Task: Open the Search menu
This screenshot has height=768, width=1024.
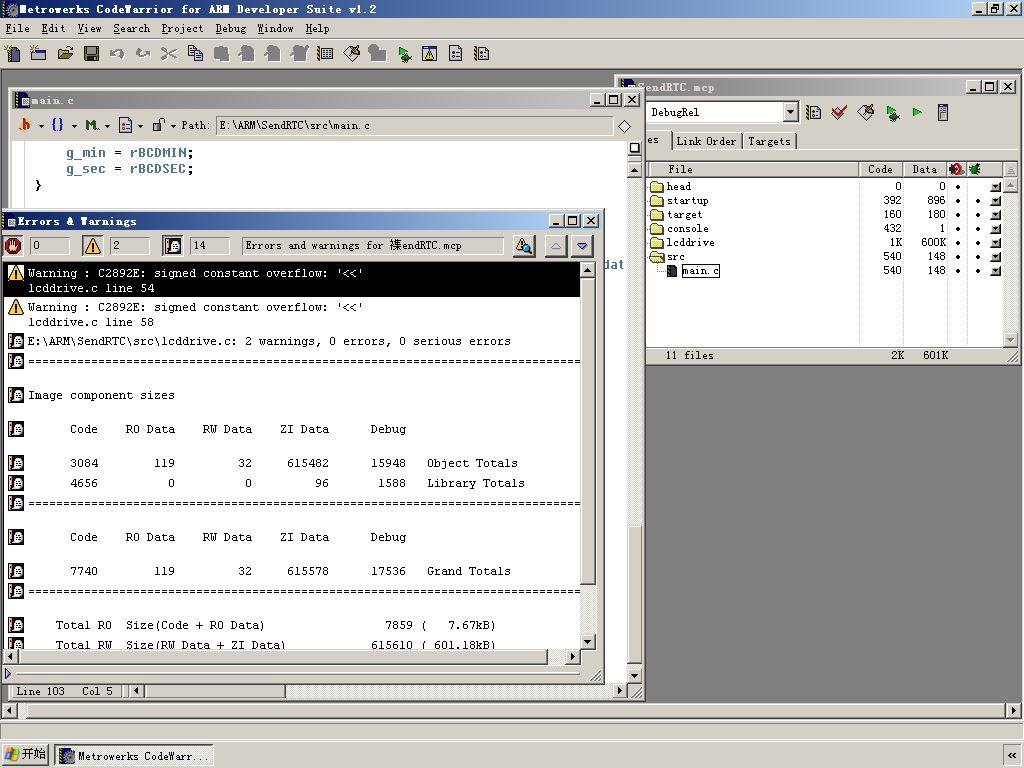Action: pyautogui.click(x=131, y=28)
